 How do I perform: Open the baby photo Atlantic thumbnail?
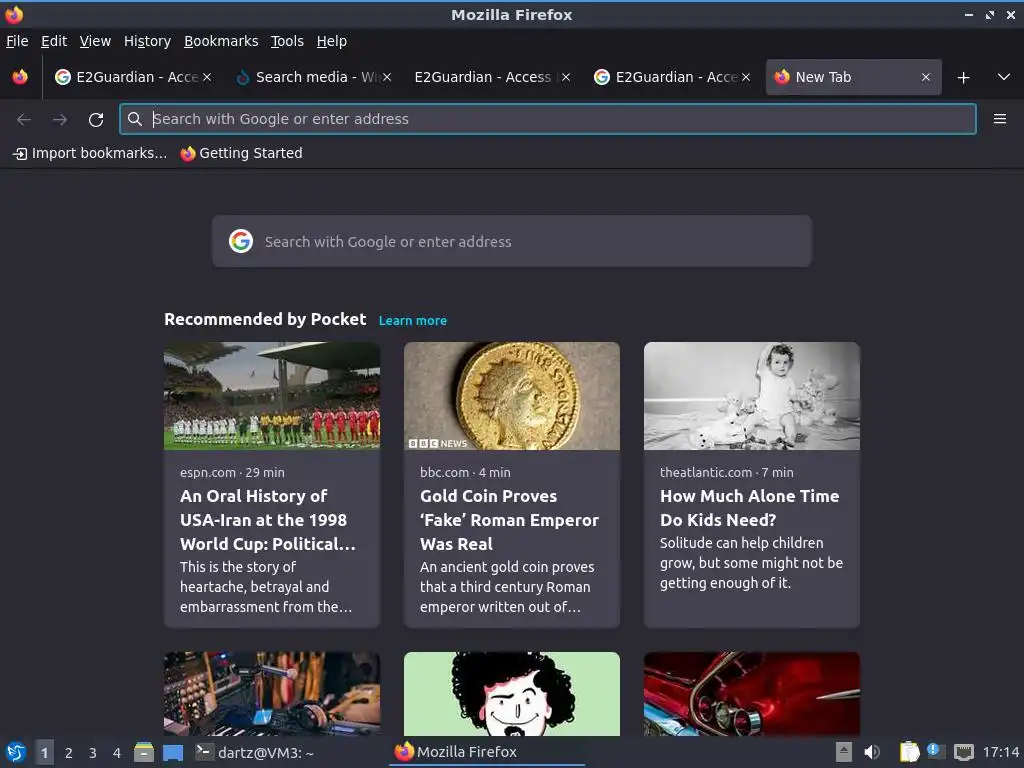752,396
